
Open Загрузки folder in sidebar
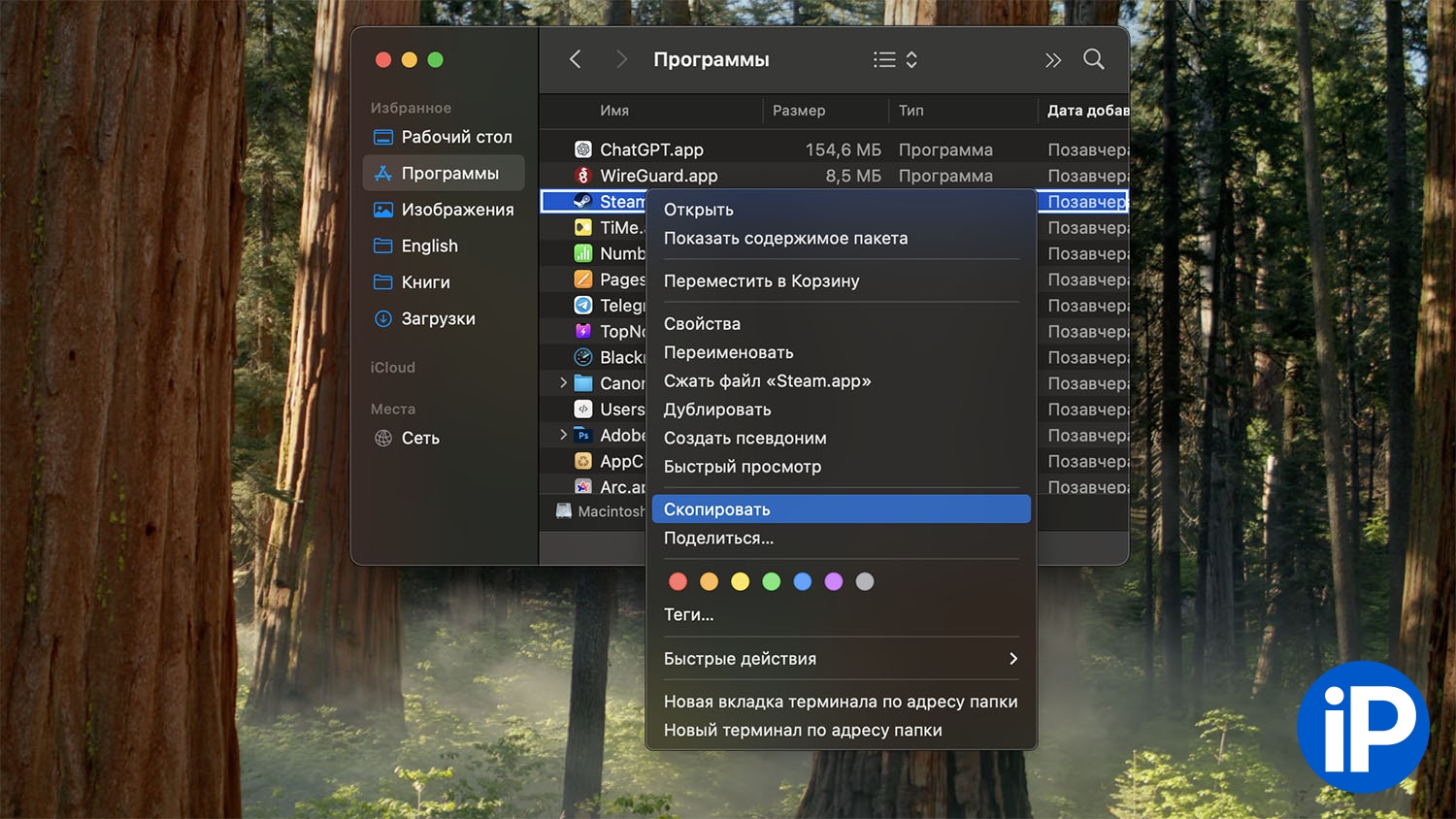[438, 319]
